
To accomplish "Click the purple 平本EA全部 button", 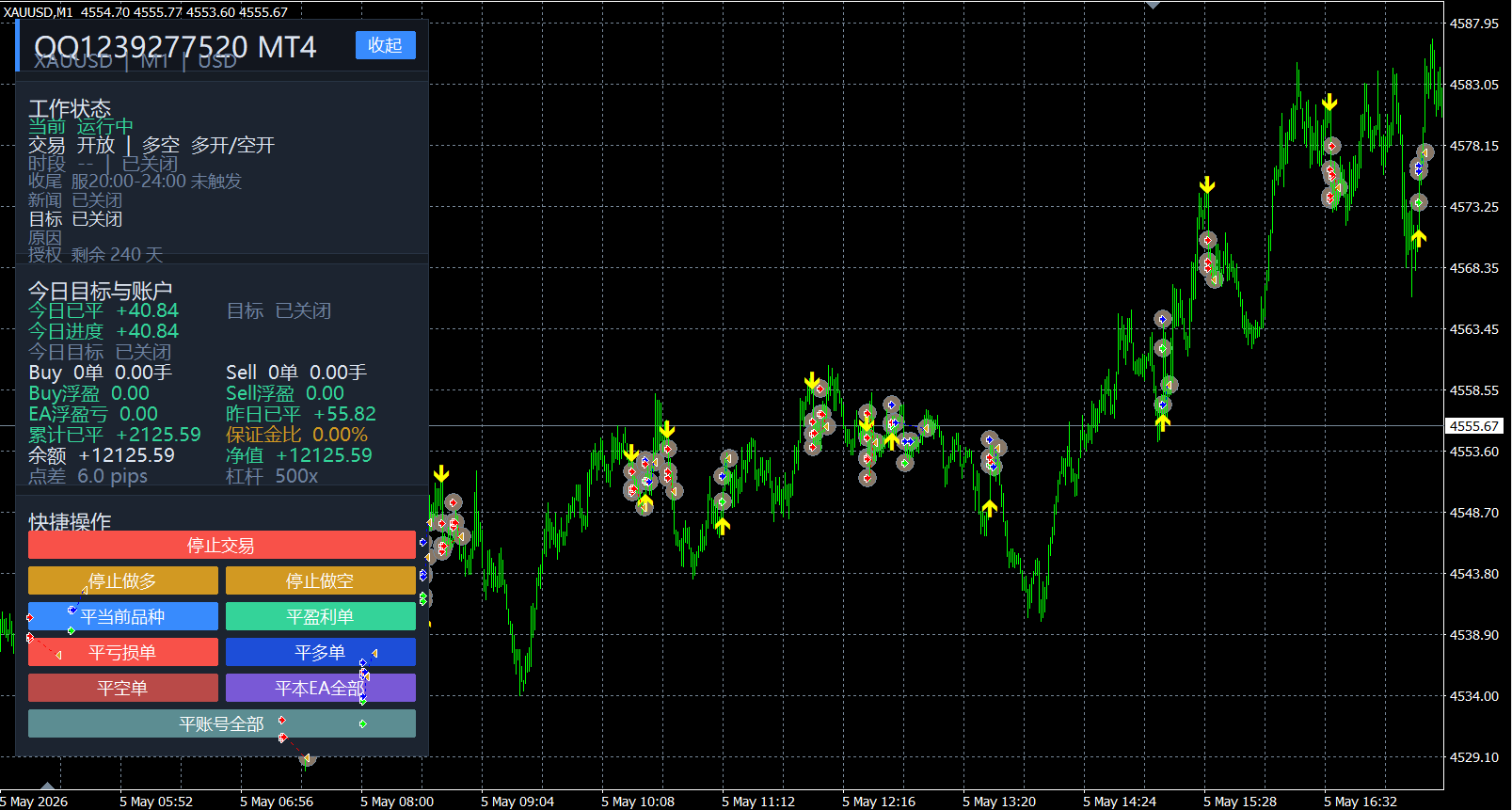I will pos(321,688).
